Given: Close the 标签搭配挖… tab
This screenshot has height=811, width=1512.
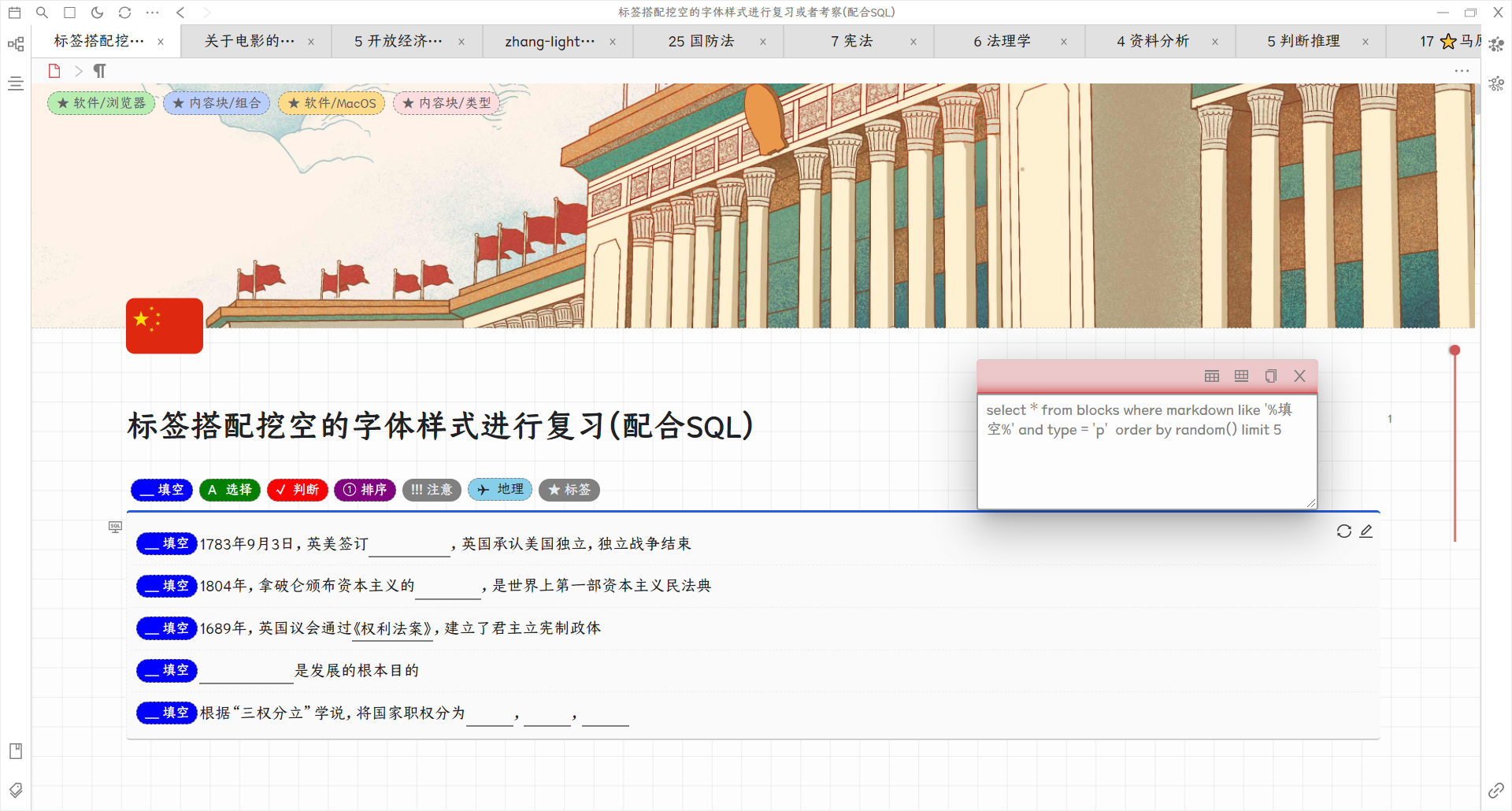Looking at the screenshot, I should [x=161, y=42].
